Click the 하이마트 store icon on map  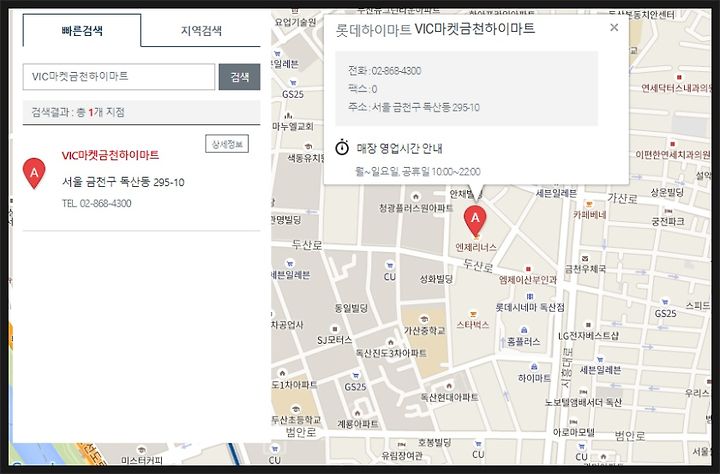coord(534,367)
